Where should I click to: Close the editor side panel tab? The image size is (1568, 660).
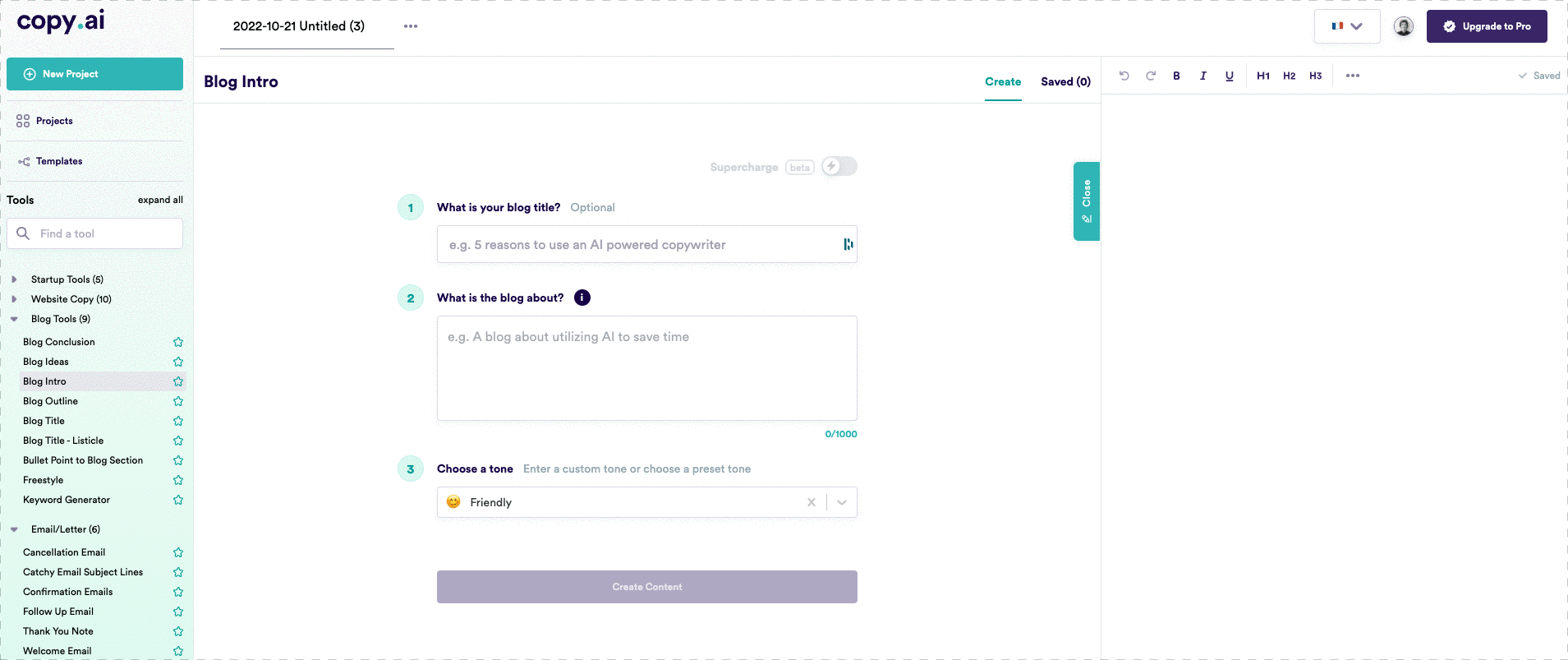[x=1086, y=201]
